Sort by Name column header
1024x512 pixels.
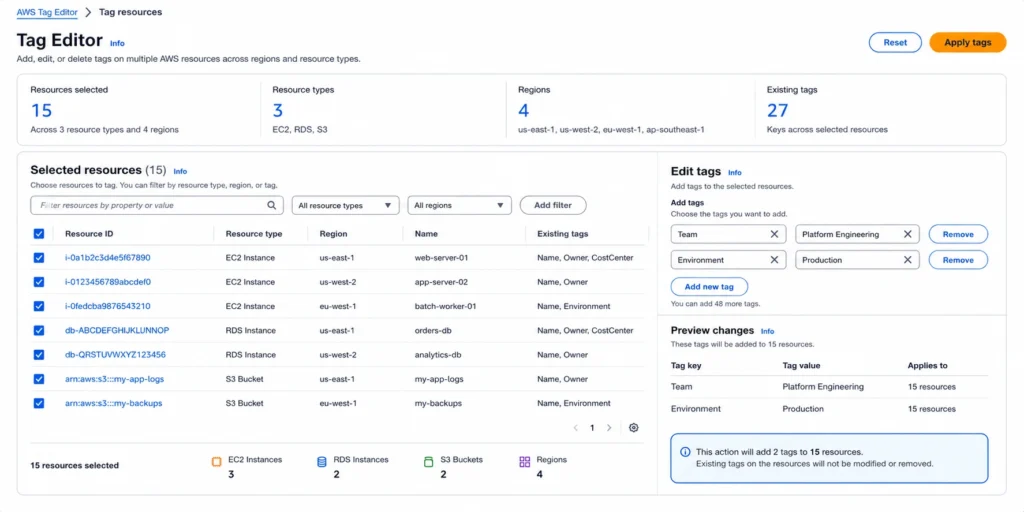tap(426, 234)
